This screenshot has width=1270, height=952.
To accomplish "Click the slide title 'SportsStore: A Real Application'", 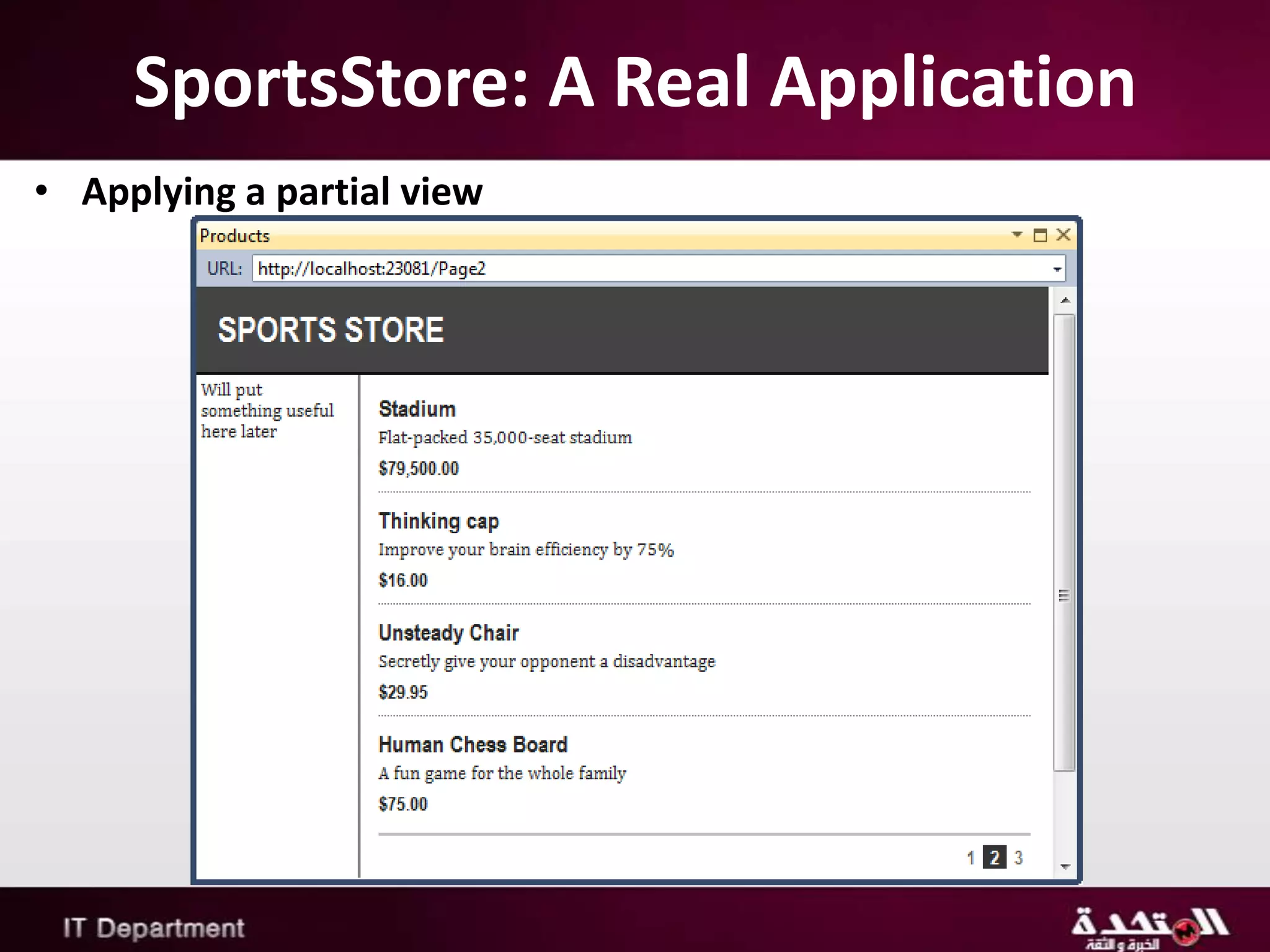I will point(634,84).
